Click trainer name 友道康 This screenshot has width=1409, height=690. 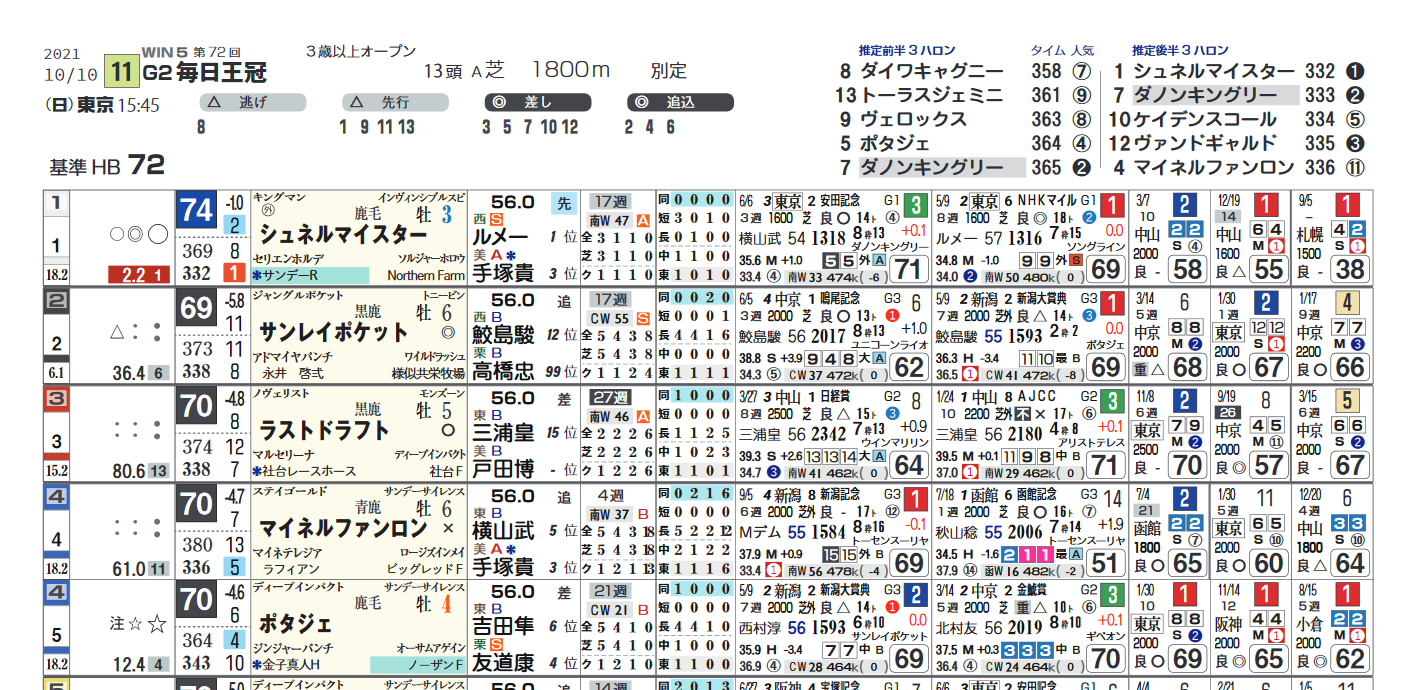(x=503, y=664)
